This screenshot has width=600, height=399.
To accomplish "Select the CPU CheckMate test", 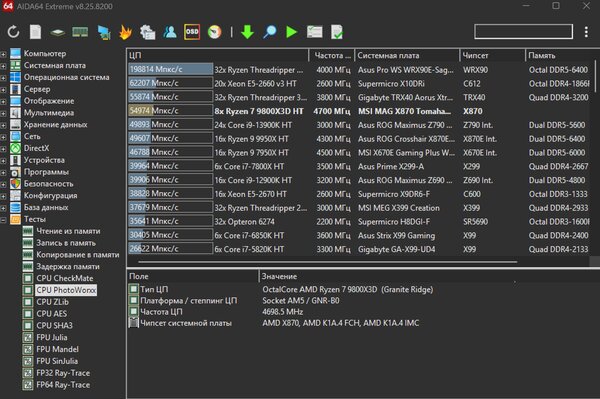I will coord(65,278).
